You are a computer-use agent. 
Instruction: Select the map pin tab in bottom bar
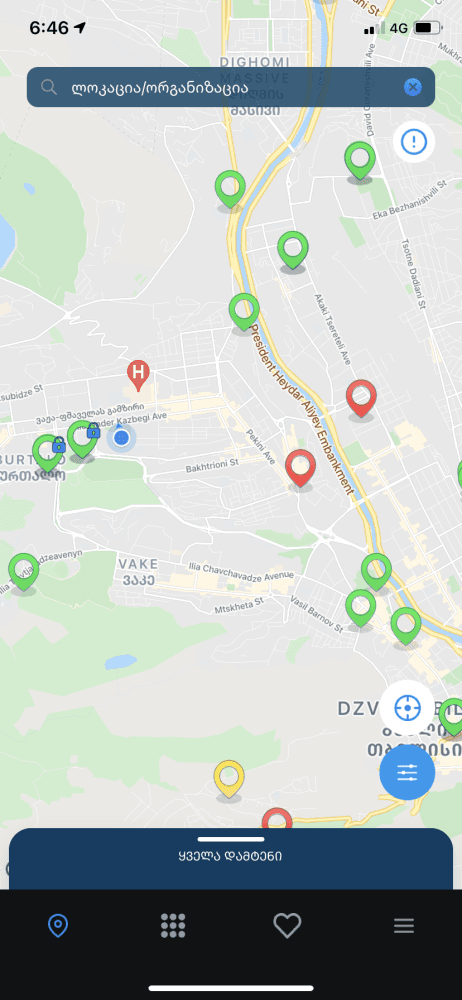(58, 925)
